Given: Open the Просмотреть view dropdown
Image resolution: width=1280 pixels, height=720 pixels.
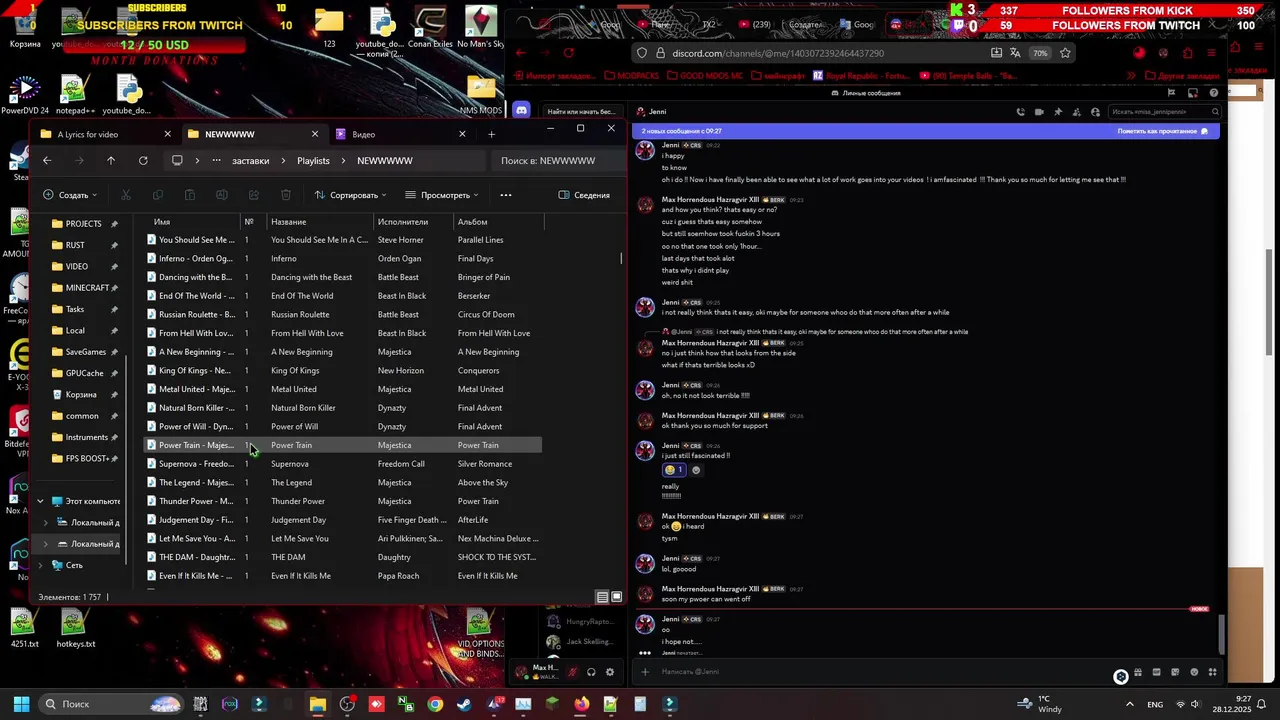Looking at the screenshot, I should point(442,195).
